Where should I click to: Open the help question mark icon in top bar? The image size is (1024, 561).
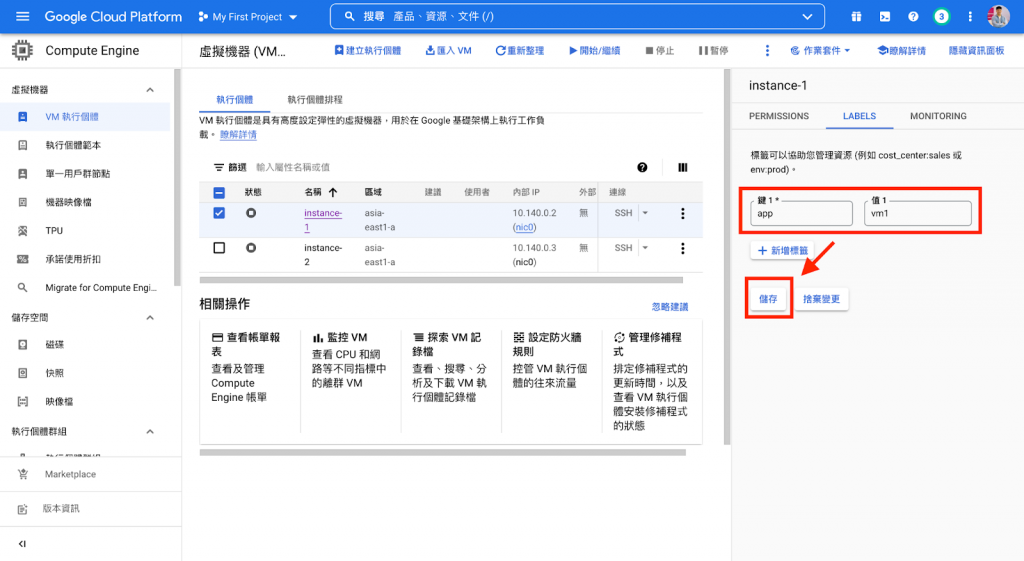click(x=913, y=17)
